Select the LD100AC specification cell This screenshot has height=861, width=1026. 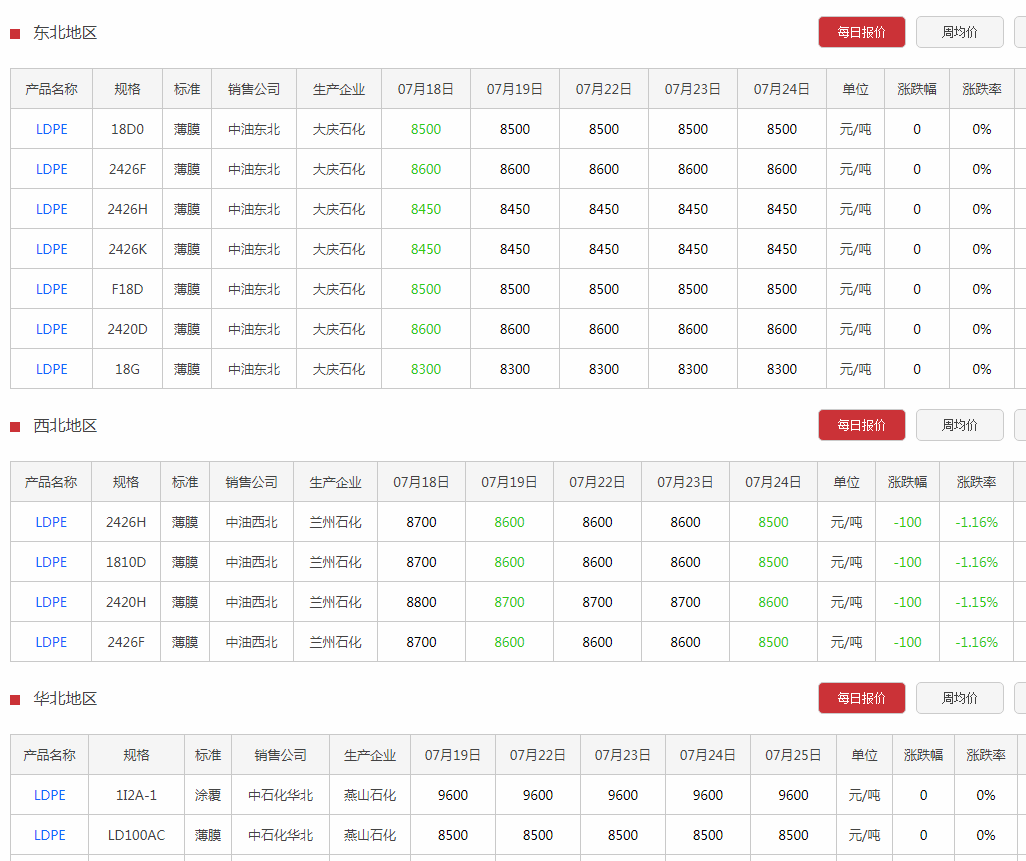(137, 835)
